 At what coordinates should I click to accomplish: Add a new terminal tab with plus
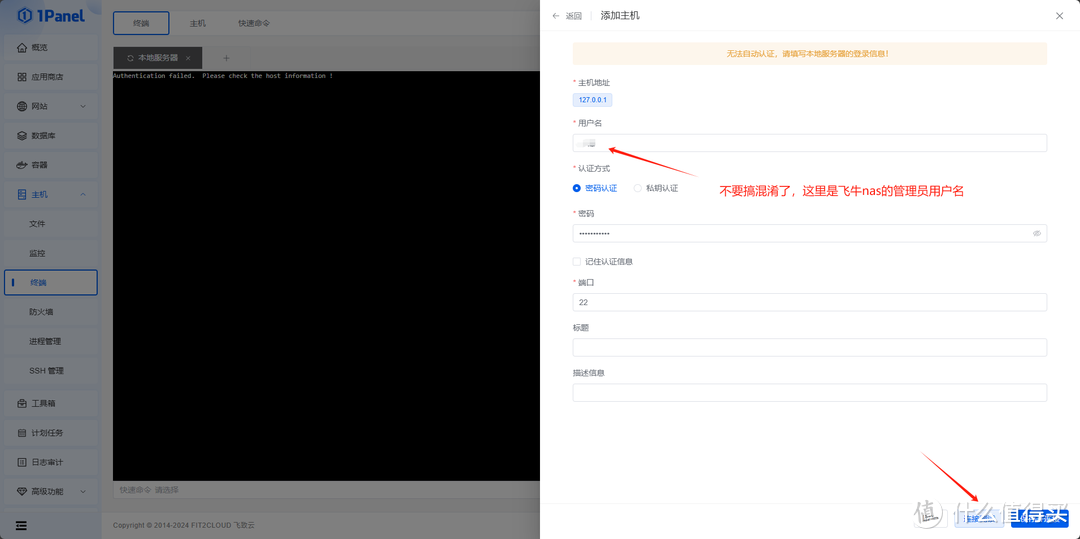(226, 58)
